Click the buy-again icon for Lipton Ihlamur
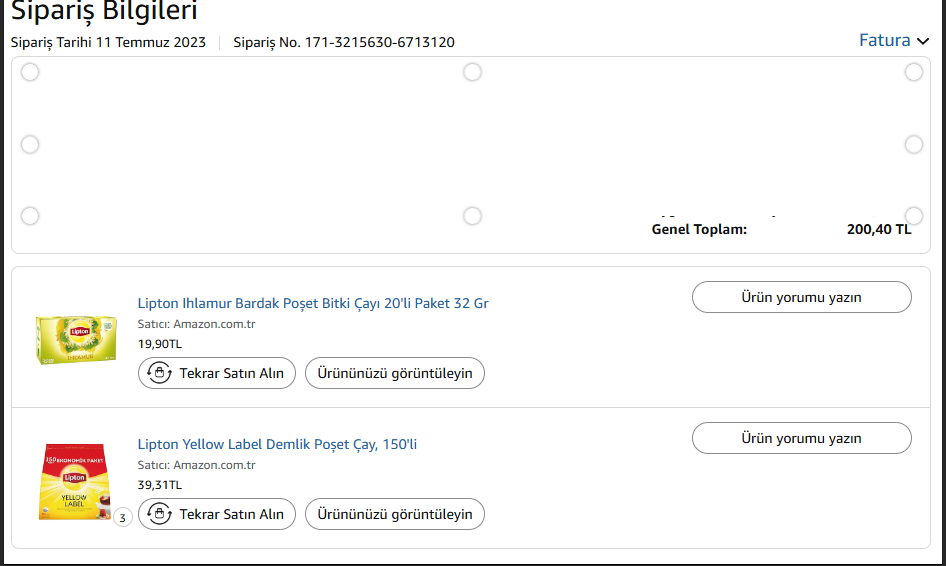This screenshot has height=566, width=946. coord(158,373)
